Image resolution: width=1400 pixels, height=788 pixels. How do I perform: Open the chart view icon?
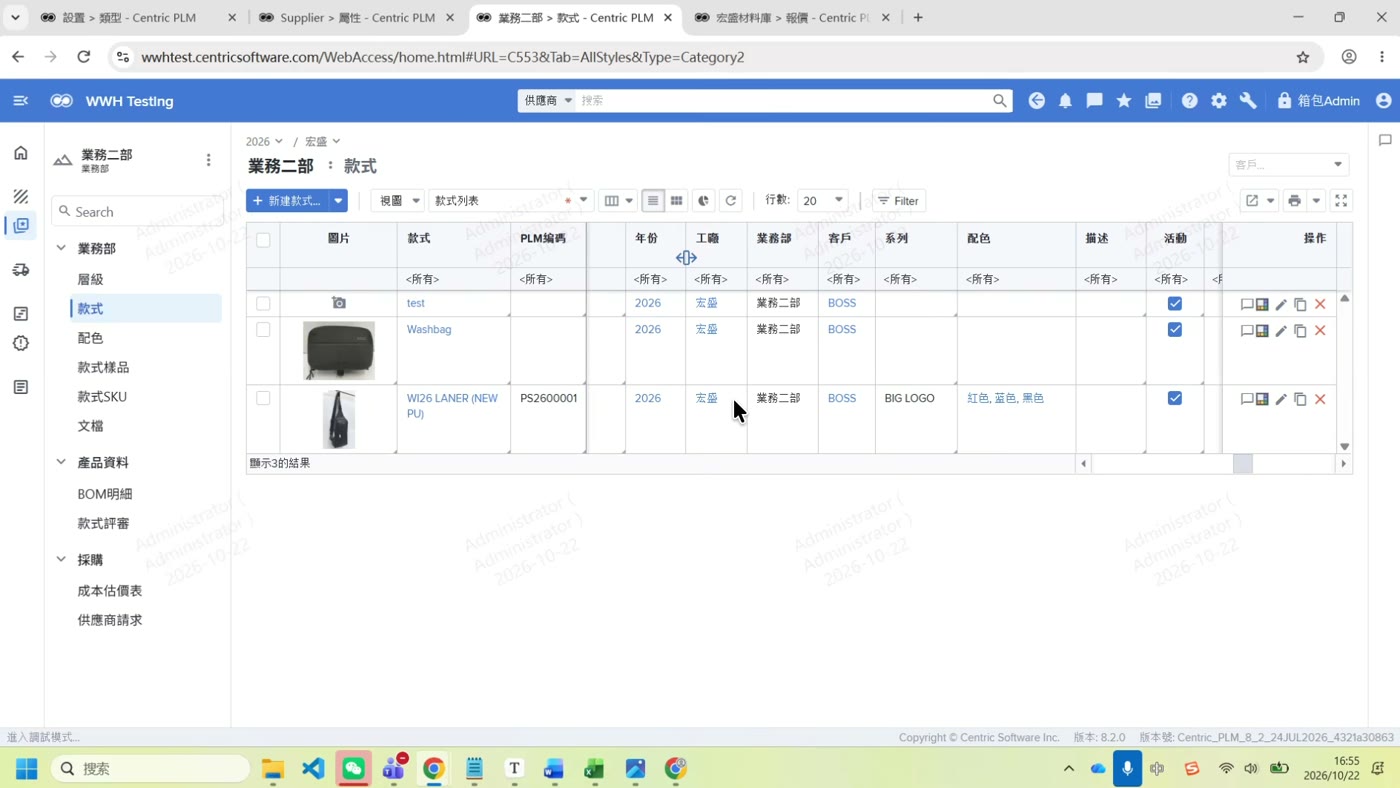pos(703,201)
